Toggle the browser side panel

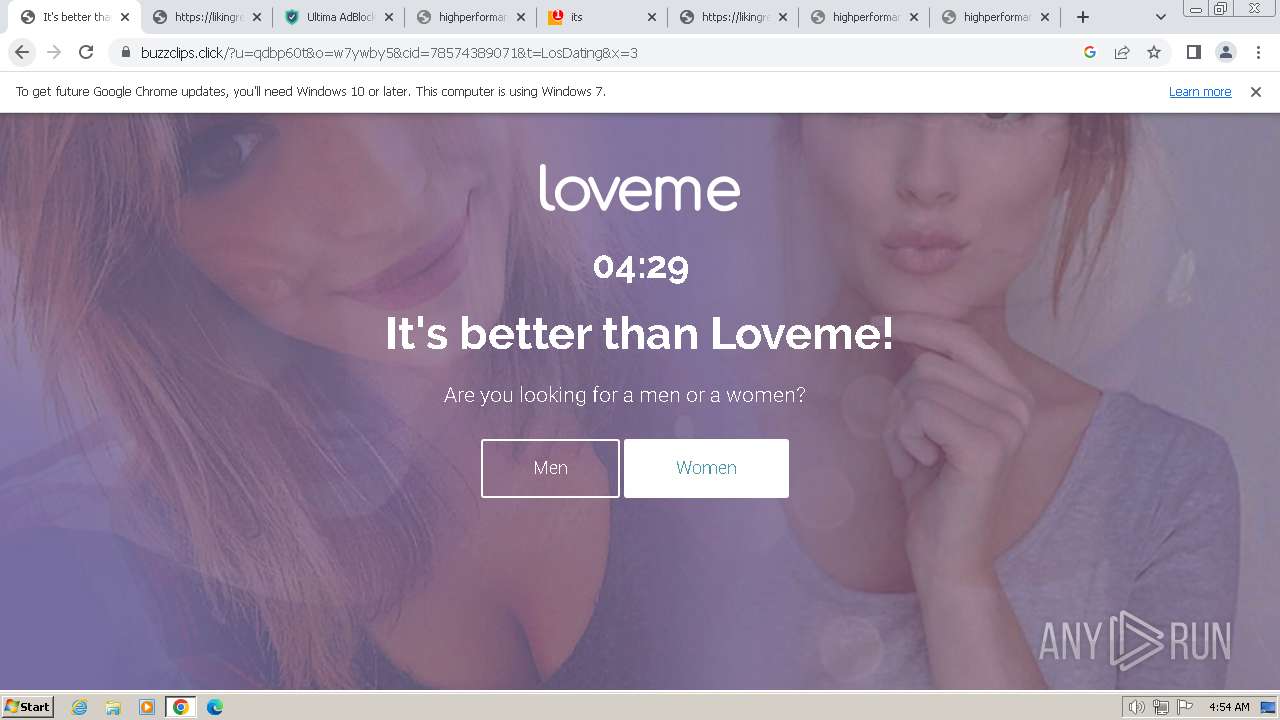pos(1193,53)
